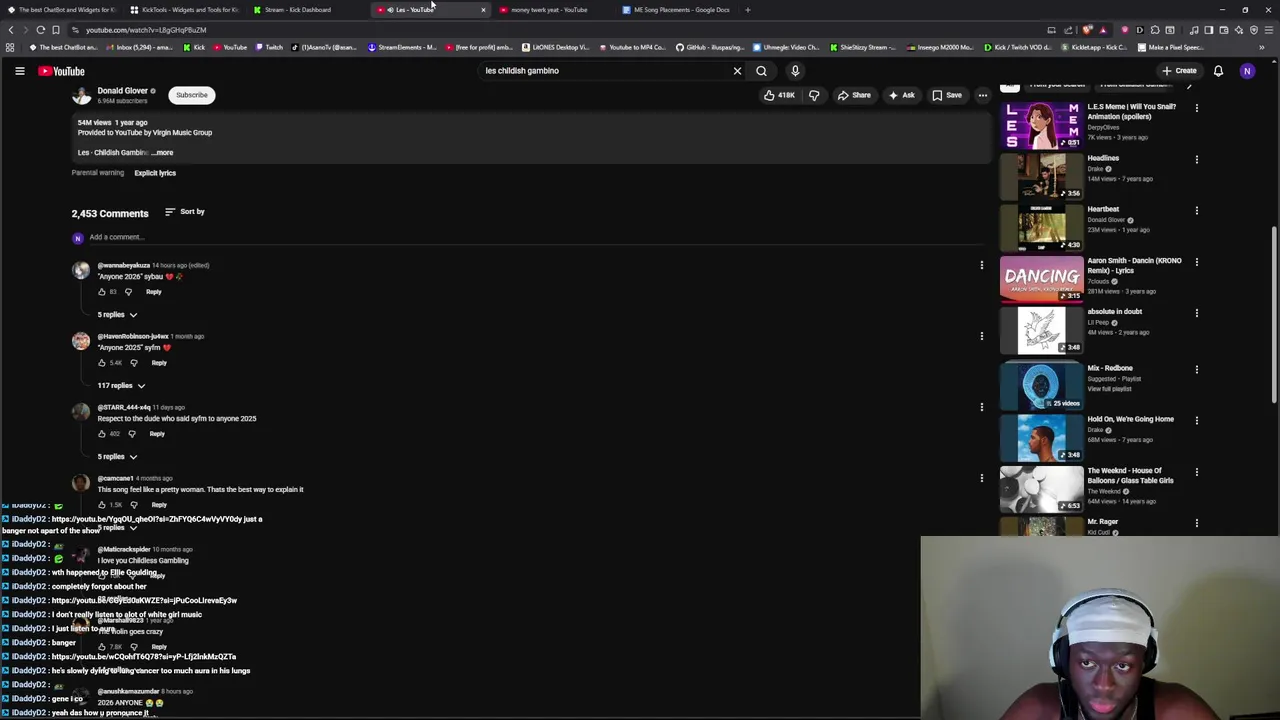Open the StreamElements bookmark
This screenshot has height=720, width=1280.
click(403, 47)
